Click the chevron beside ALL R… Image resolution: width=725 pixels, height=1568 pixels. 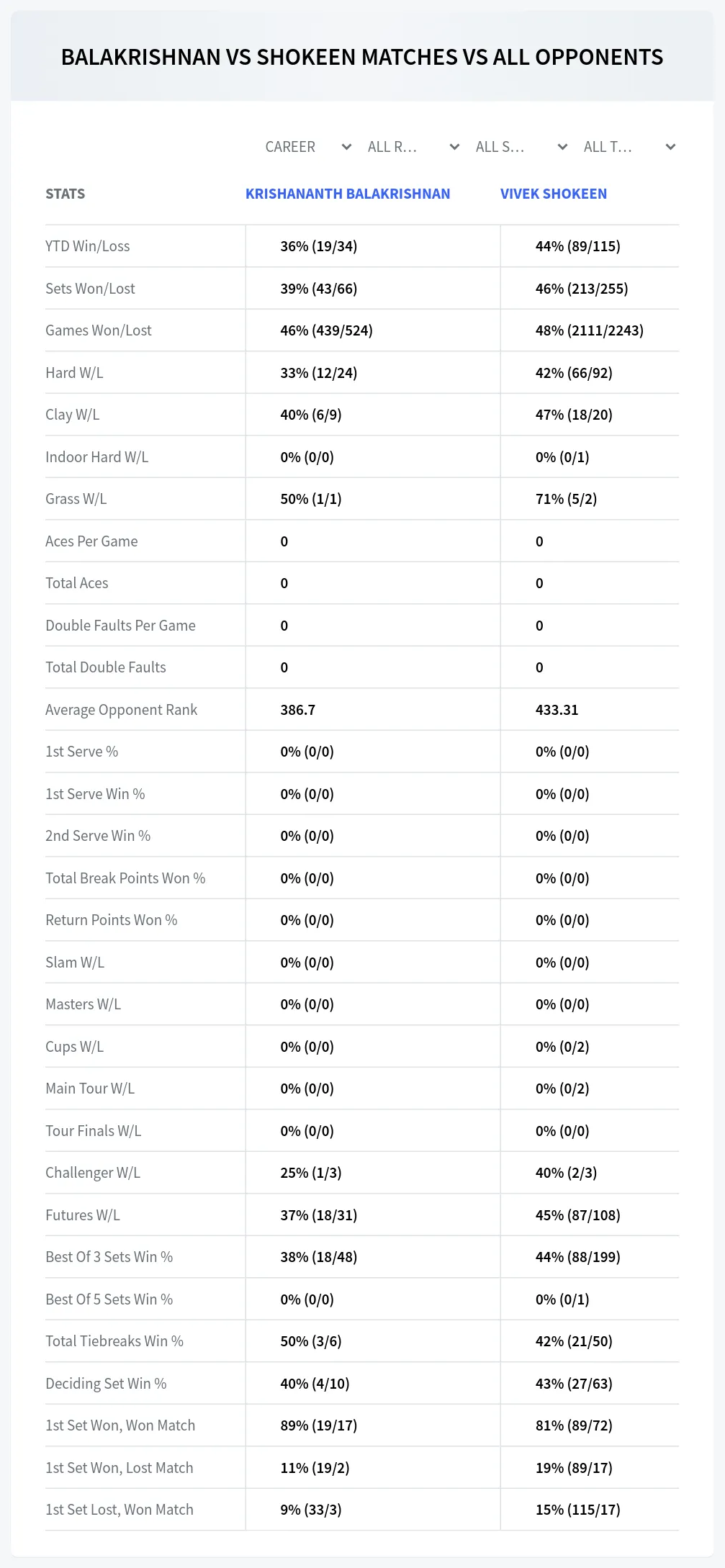click(454, 147)
